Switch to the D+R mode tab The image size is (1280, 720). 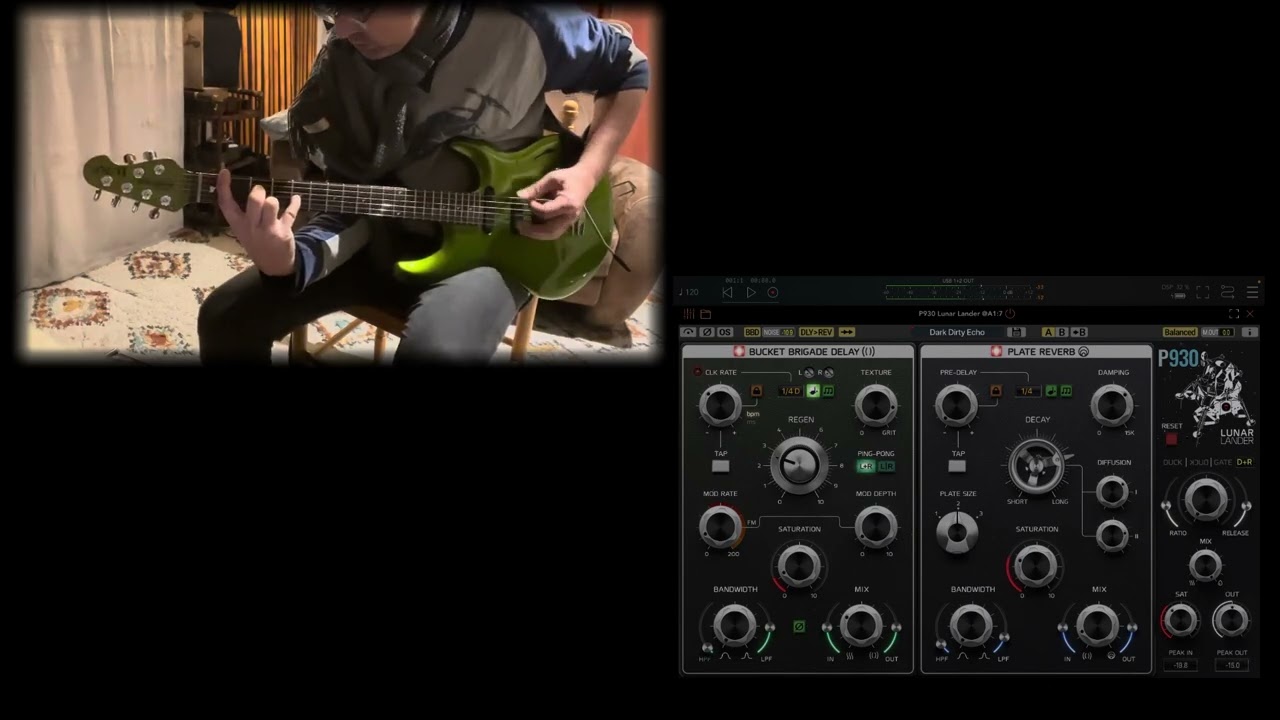pyautogui.click(x=1244, y=462)
